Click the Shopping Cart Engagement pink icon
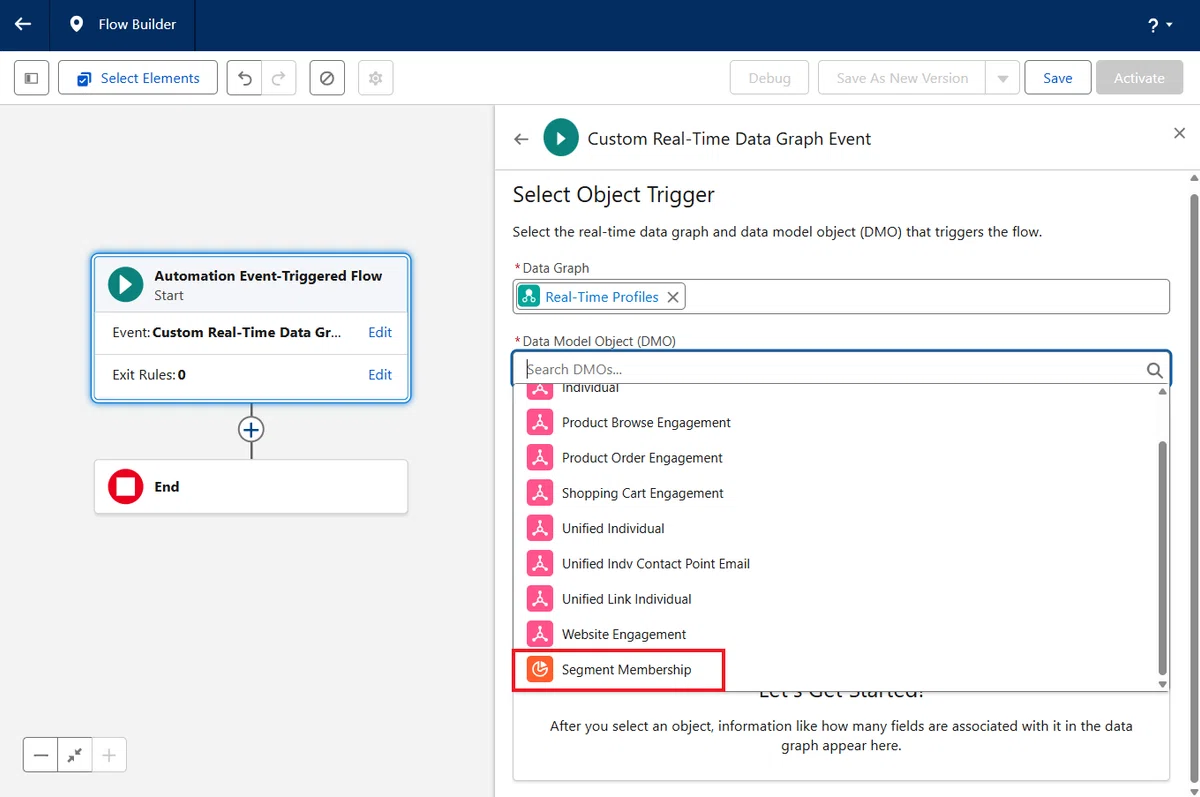The image size is (1200, 797). (540, 493)
